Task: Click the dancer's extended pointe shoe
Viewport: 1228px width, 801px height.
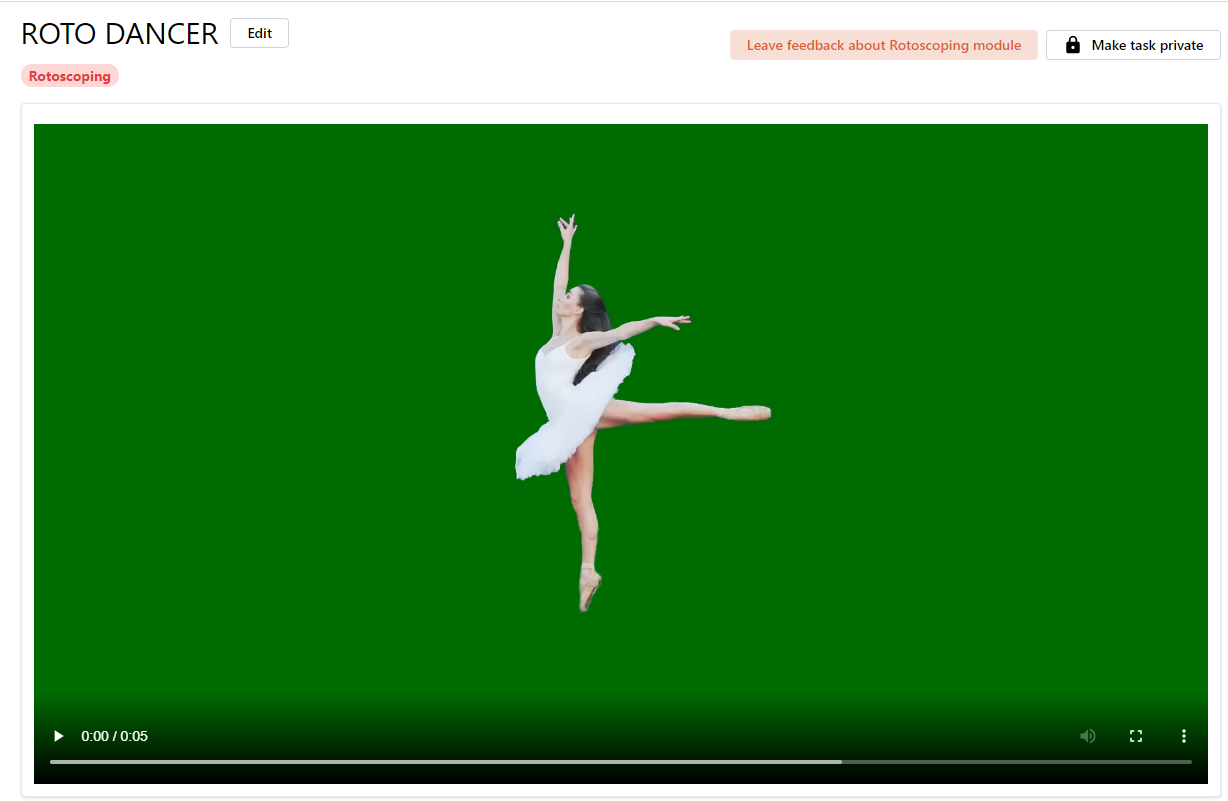Action: click(750, 412)
